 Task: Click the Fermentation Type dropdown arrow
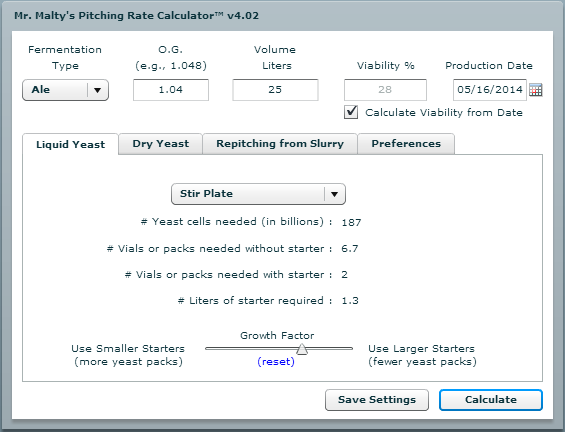pos(97,90)
